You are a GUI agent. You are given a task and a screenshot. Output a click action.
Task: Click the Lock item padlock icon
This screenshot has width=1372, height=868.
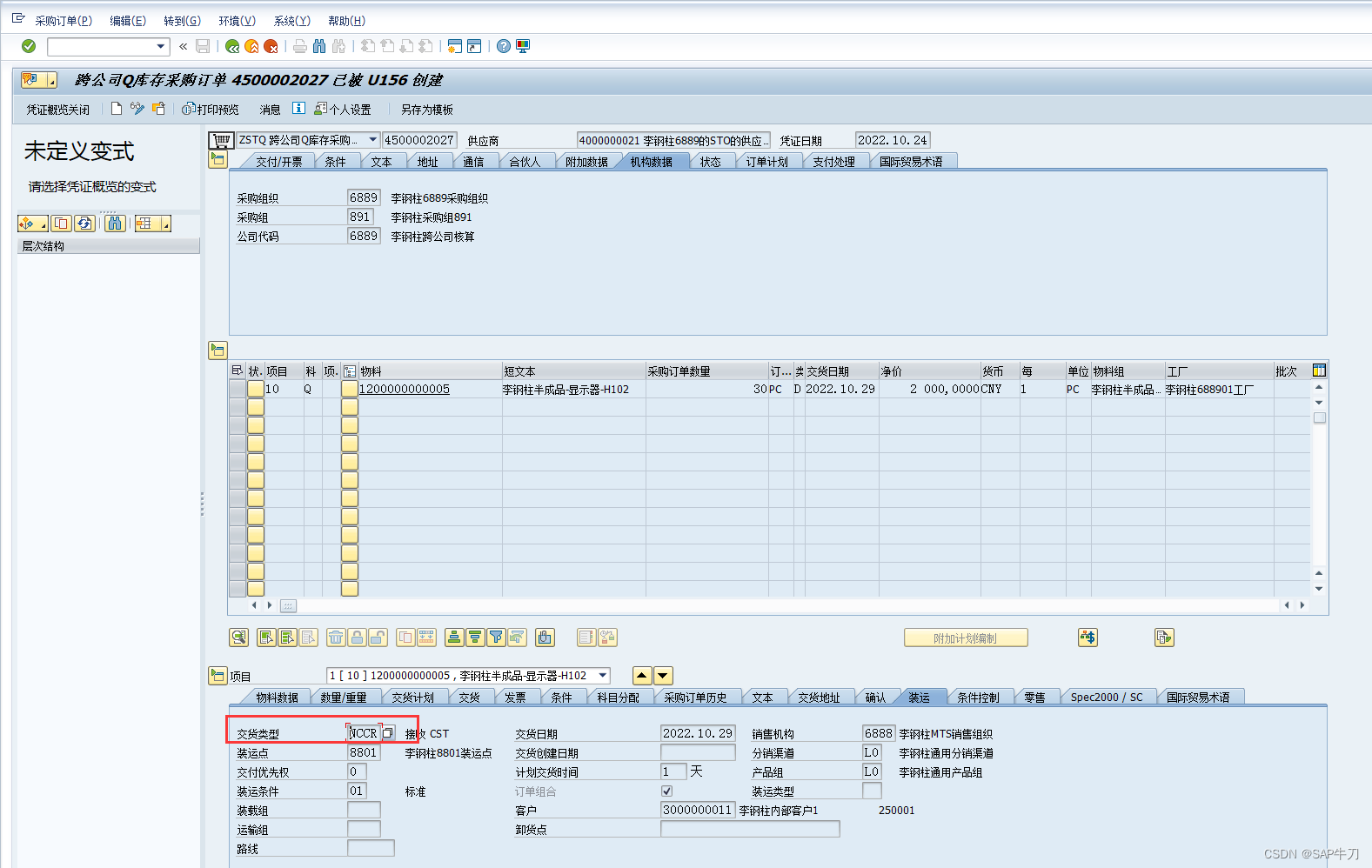[357, 638]
